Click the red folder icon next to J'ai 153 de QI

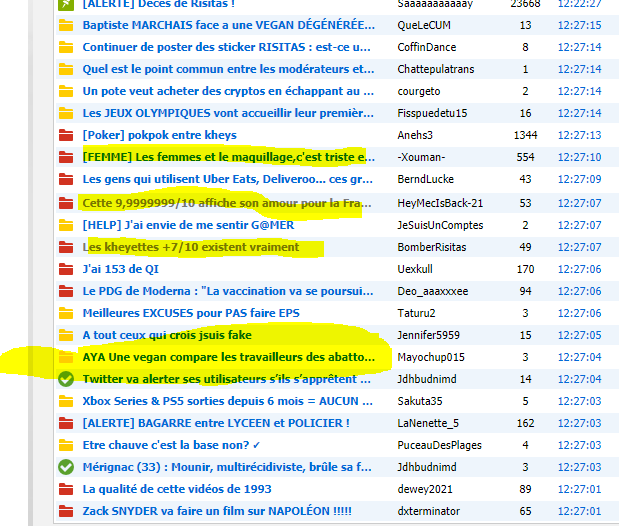[66, 269]
